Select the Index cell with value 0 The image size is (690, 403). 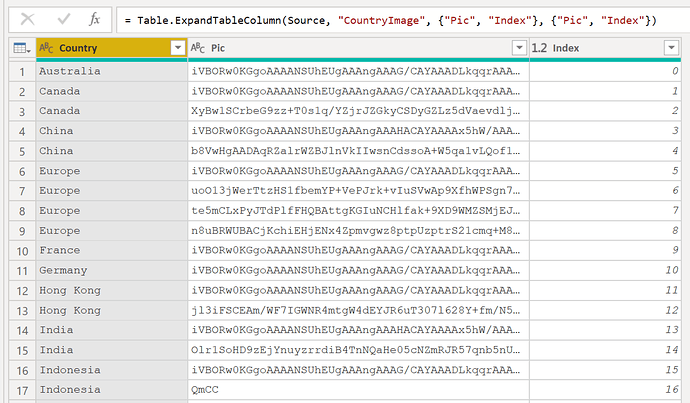point(605,71)
